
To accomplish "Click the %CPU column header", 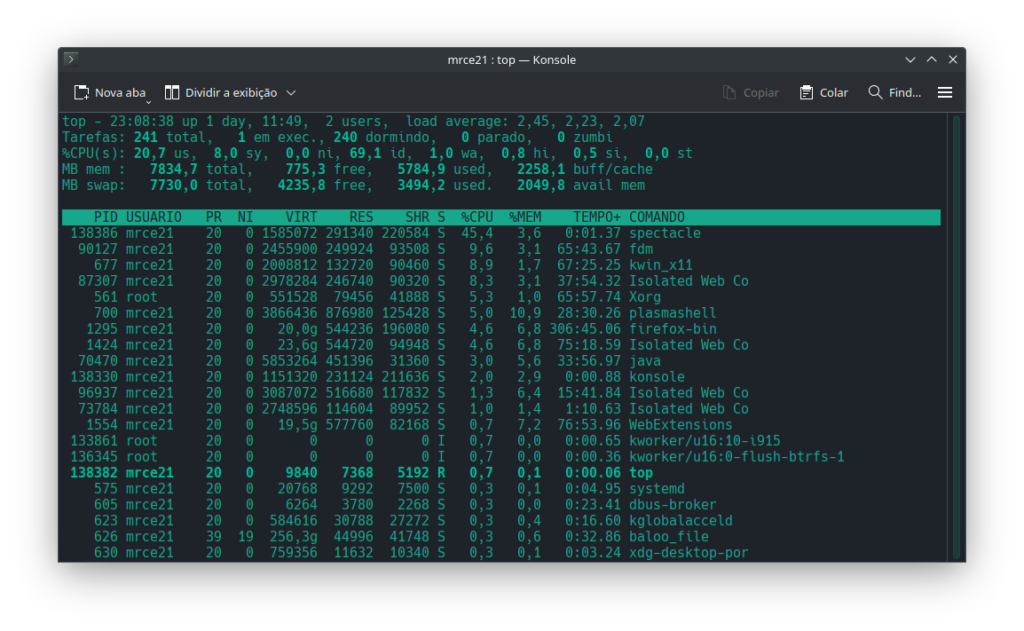I will (x=477, y=217).
